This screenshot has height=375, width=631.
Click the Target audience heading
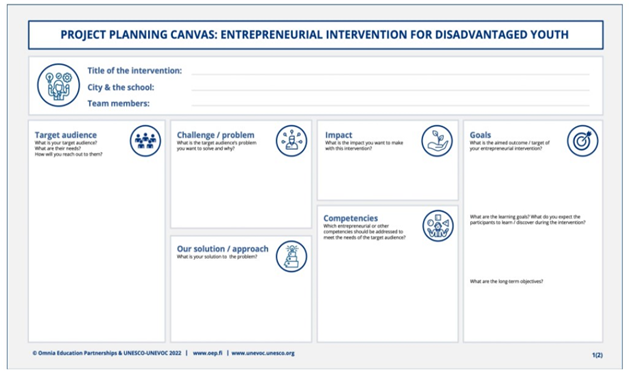click(x=66, y=135)
